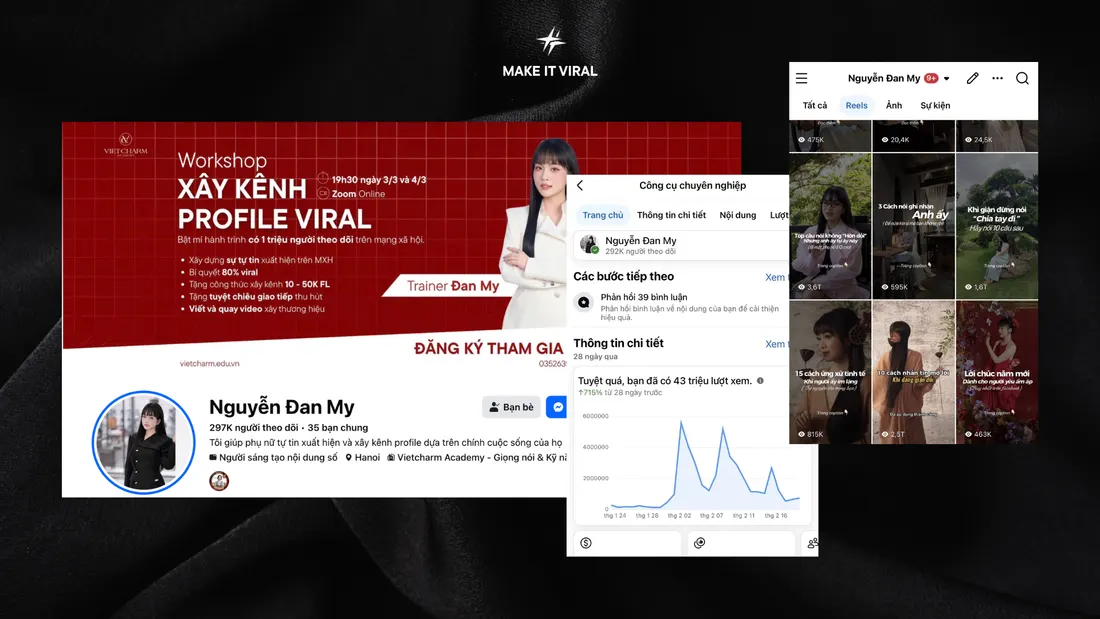Screen dimensions: 1100x619
Task: Click the Make It Viral star logo
Action: pos(551,41)
